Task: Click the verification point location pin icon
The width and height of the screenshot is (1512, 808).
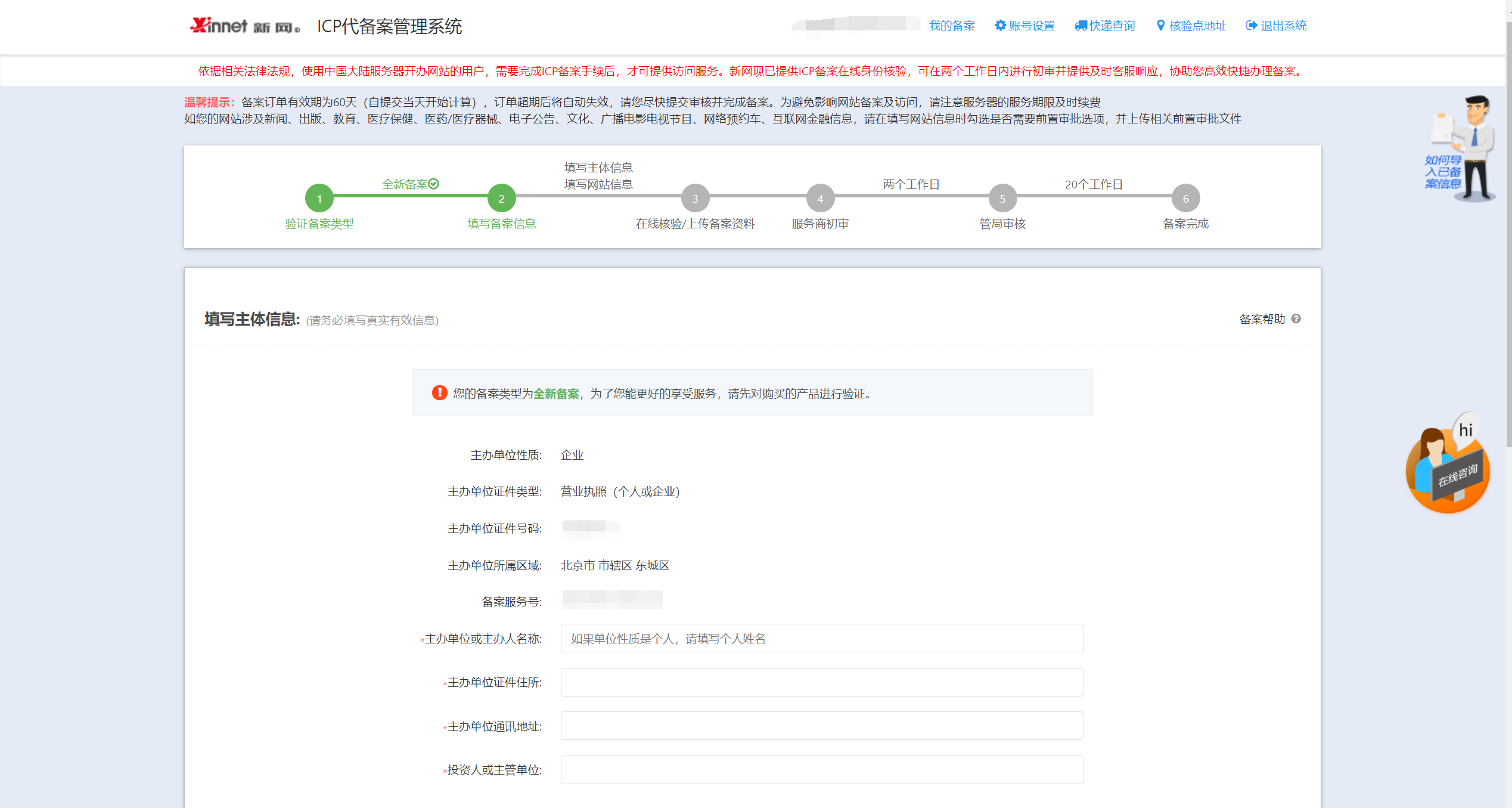Action: click(x=1160, y=26)
